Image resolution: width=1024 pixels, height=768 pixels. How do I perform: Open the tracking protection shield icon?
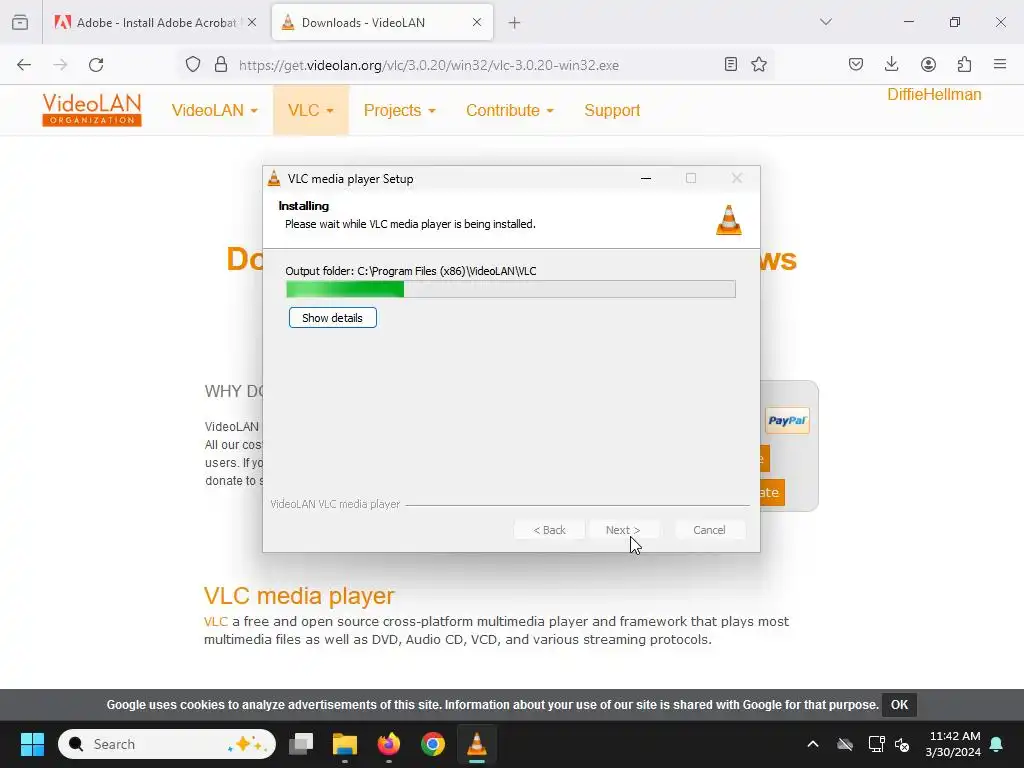point(193,64)
